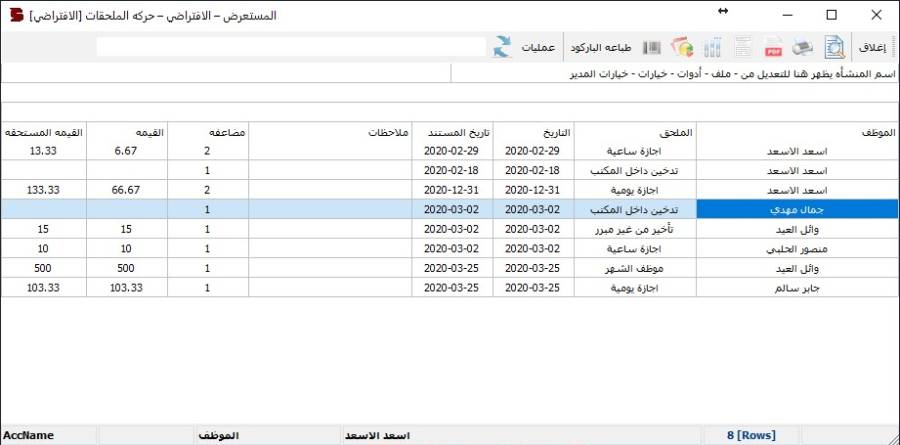Click the app logo in title bar
The image size is (900, 445).
click(17, 15)
